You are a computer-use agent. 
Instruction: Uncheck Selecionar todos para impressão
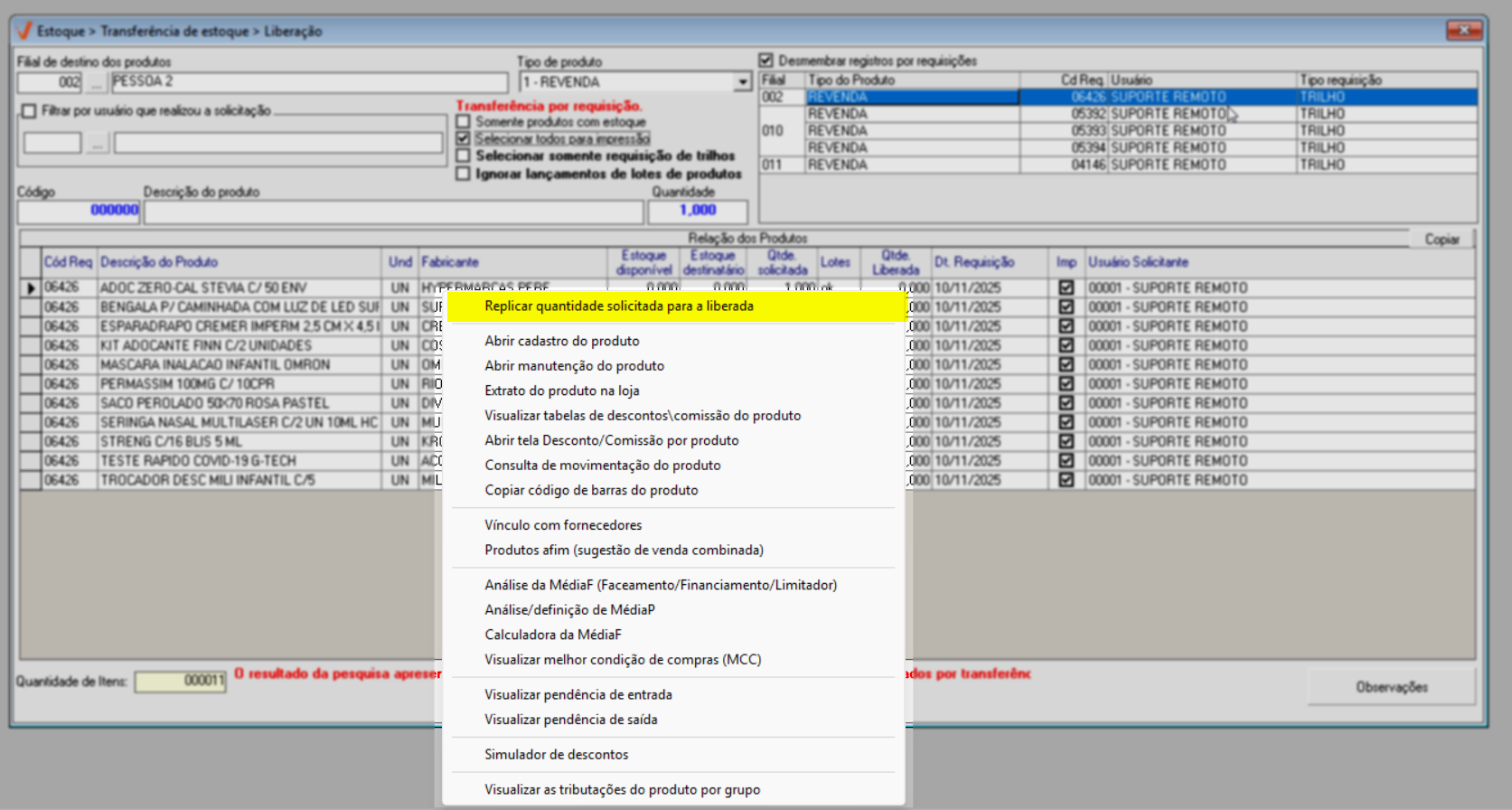[464, 138]
